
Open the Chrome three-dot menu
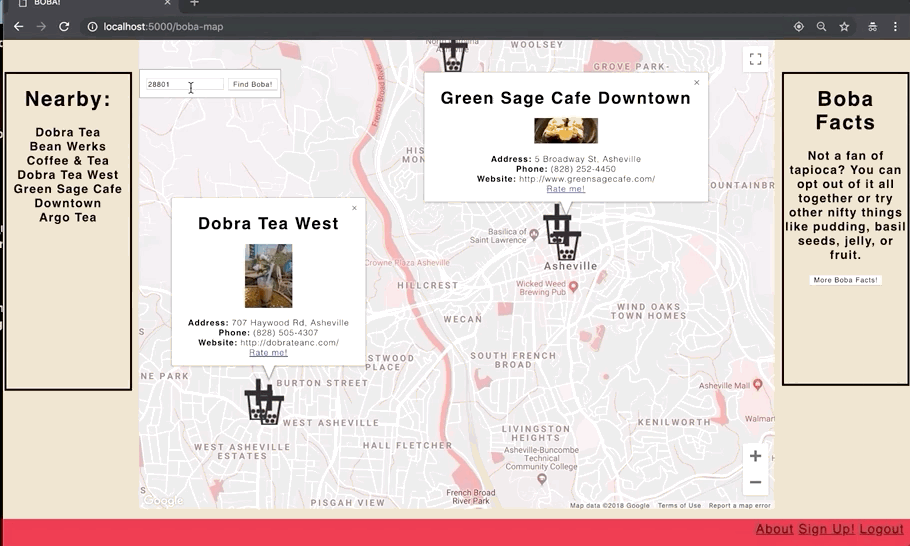[895, 27]
